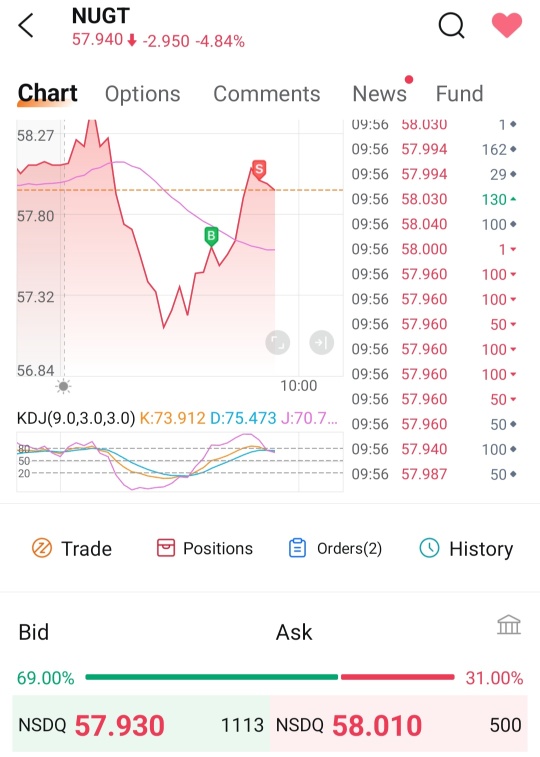540x757 pixels.
Task: Click the KDJ indicator label
Action: (x=76, y=418)
